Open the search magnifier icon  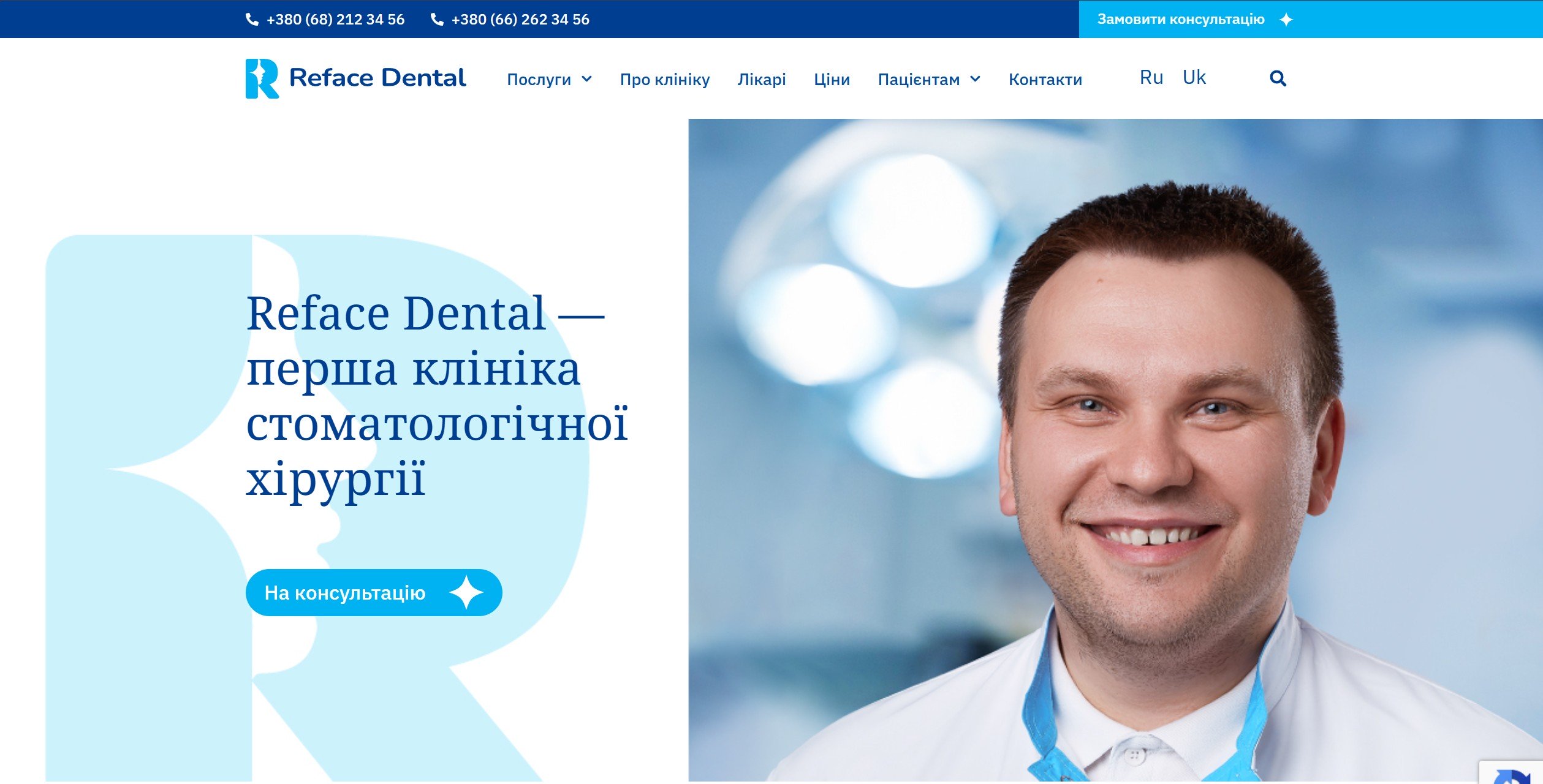(x=1278, y=78)
